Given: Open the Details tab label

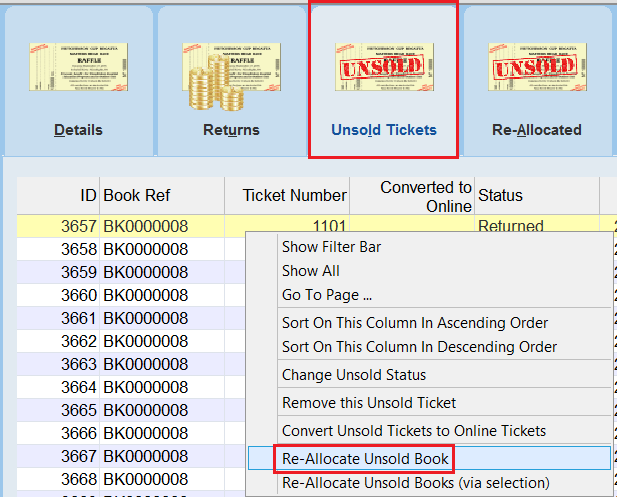Looking at the screenshot, I should click(x=78, y=130).
